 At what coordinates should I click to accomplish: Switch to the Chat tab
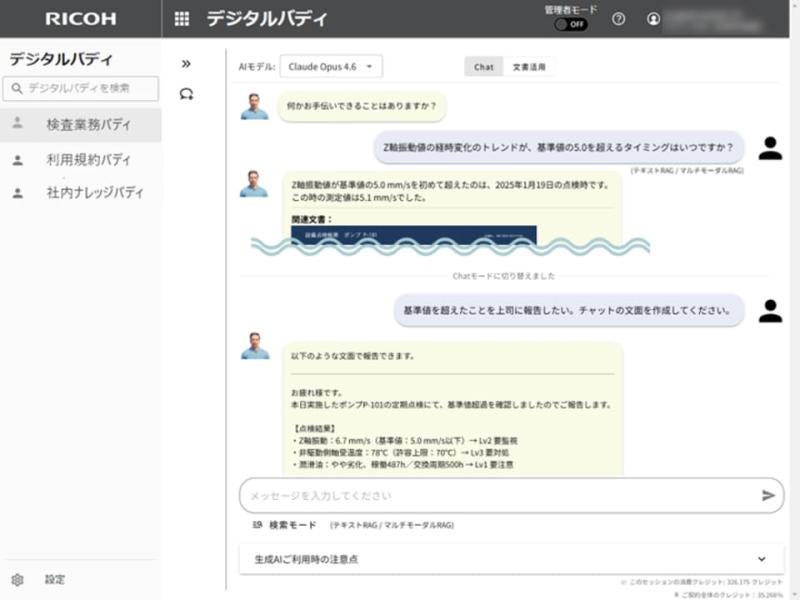coord(483,67)
